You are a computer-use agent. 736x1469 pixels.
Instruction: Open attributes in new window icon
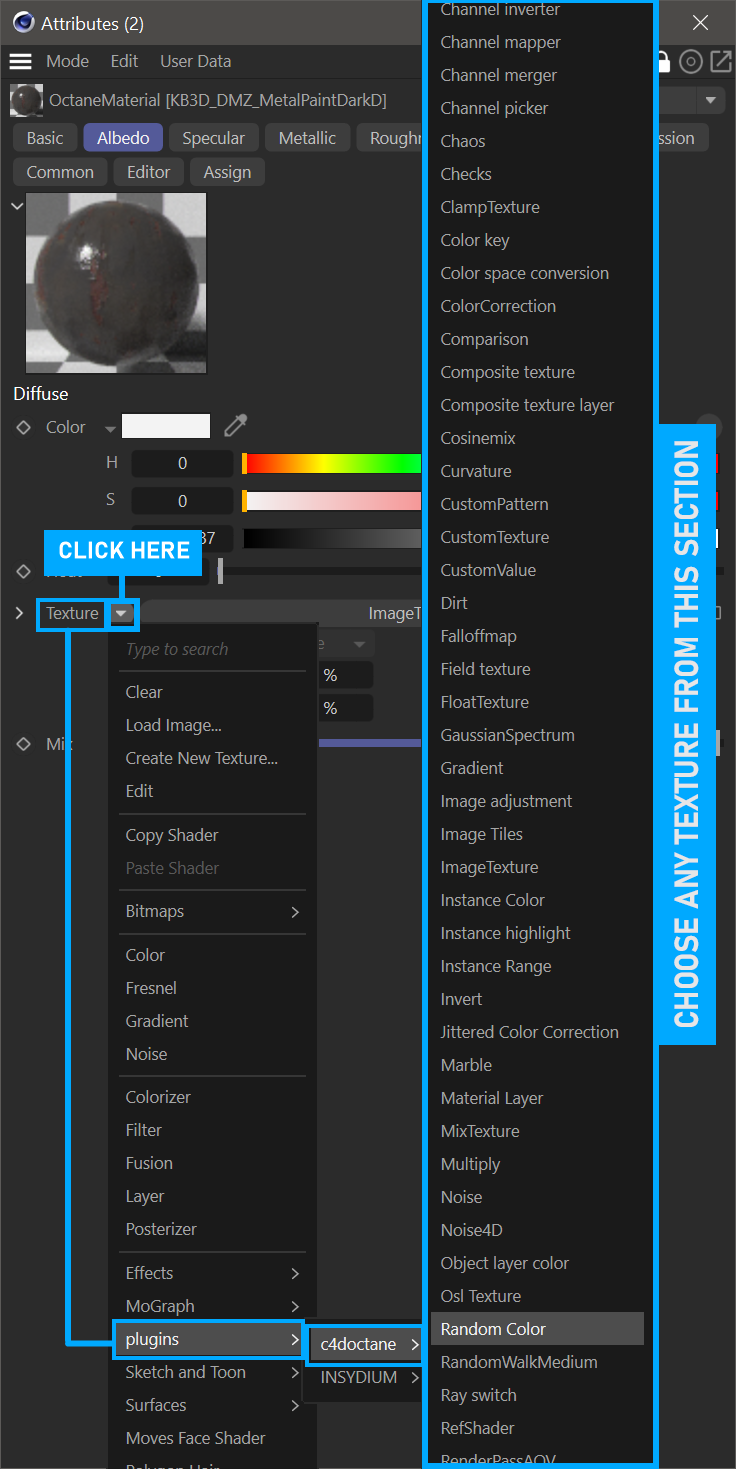(x=720, y=62)
